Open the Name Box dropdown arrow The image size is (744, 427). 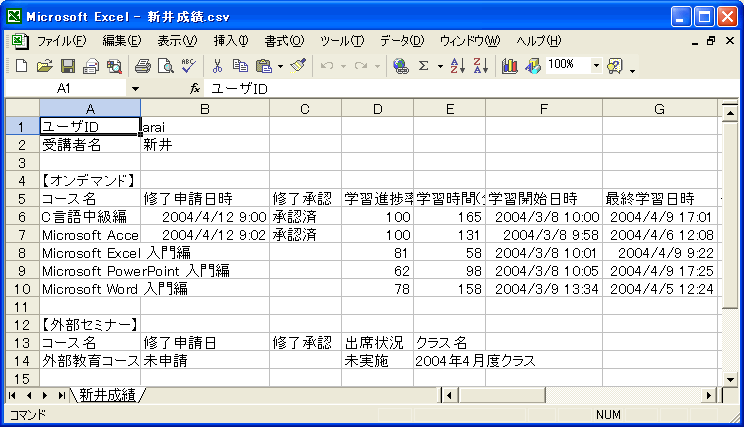(135, 89)
